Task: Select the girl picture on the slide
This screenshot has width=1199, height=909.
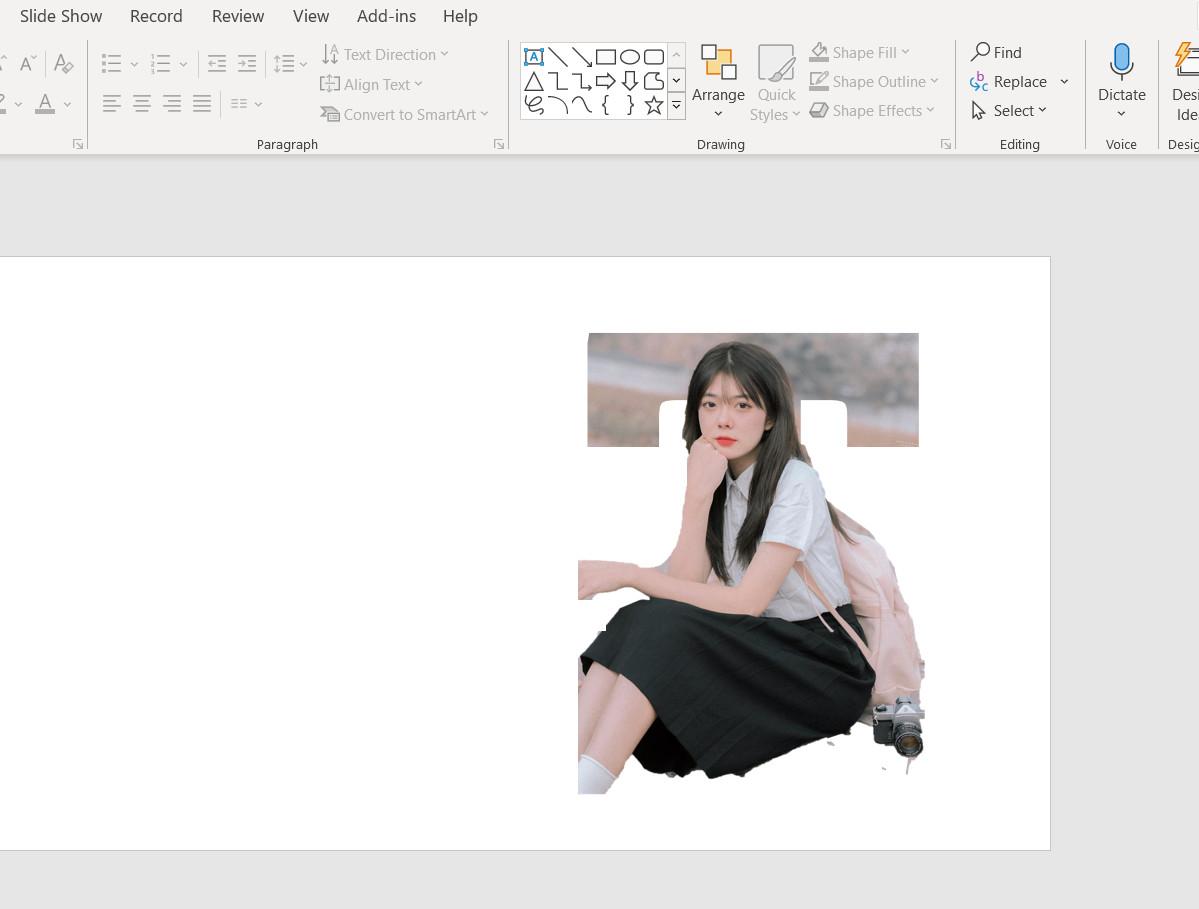Action: (x=751, y=563)
